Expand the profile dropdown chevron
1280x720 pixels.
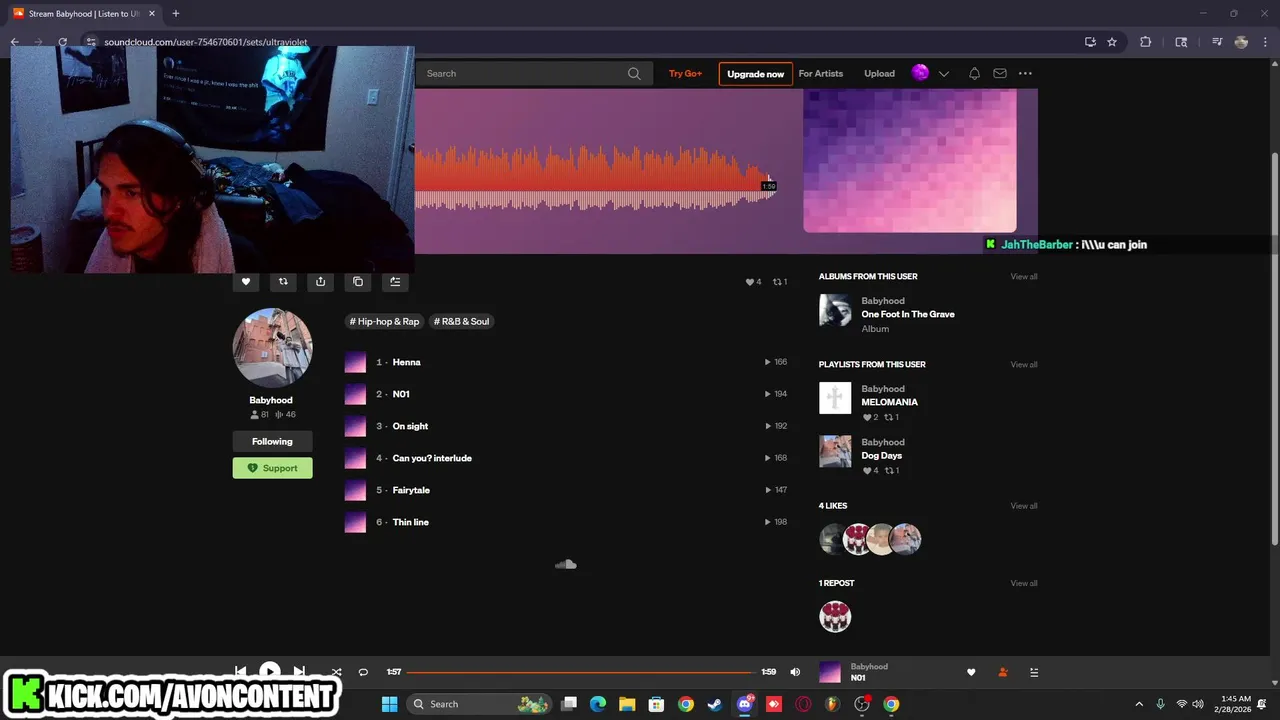pos(943,73)
